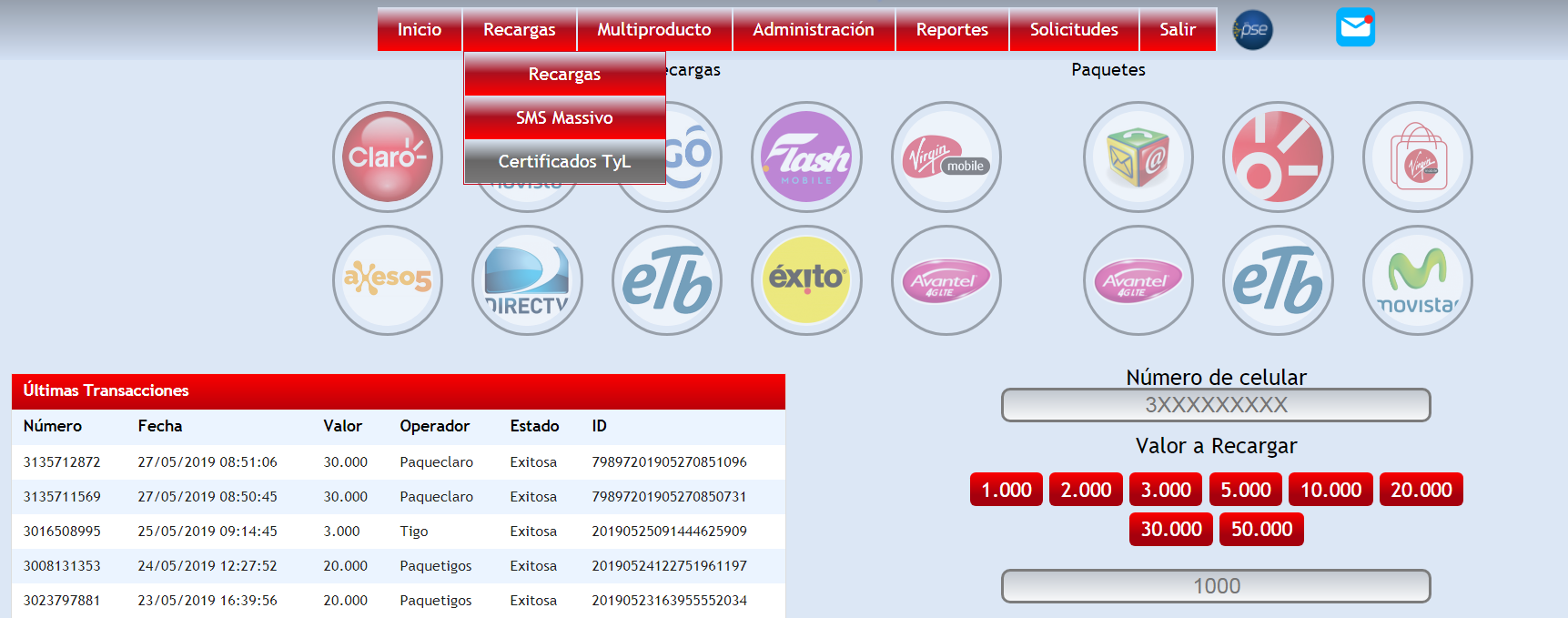This screenshot has width=1568, height=618.
Task: Set recharge value to 1.000
Action: tap(1007, 490)
